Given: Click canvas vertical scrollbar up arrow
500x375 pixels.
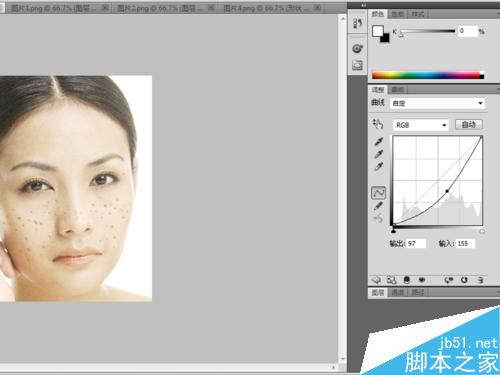Looking at the screenshot, I should pos(342,19).
